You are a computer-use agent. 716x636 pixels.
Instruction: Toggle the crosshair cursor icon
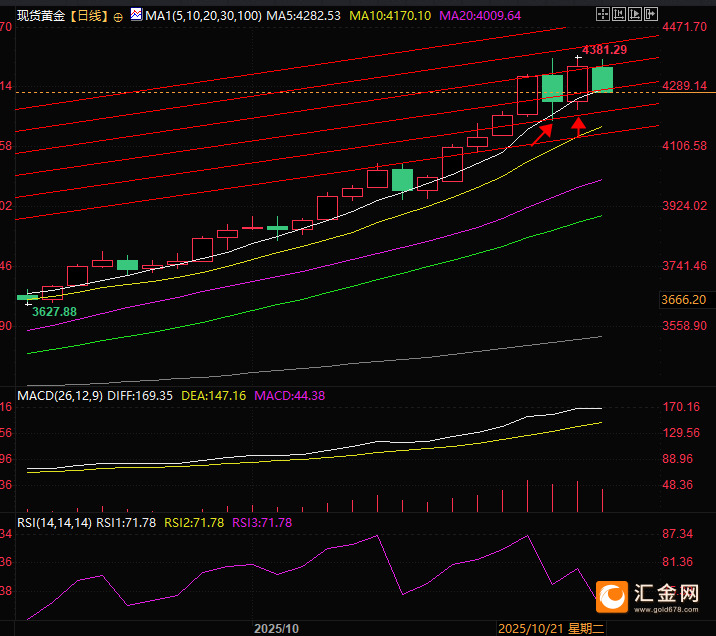(603, 15)
